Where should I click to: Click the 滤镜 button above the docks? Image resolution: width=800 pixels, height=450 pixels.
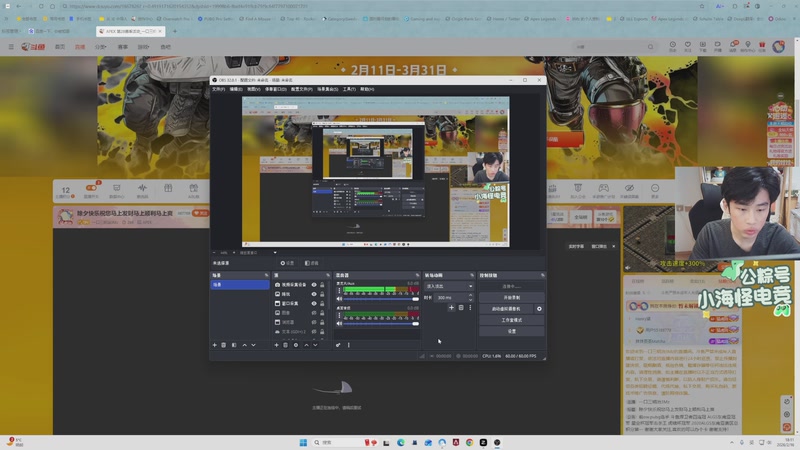point(311,263)
